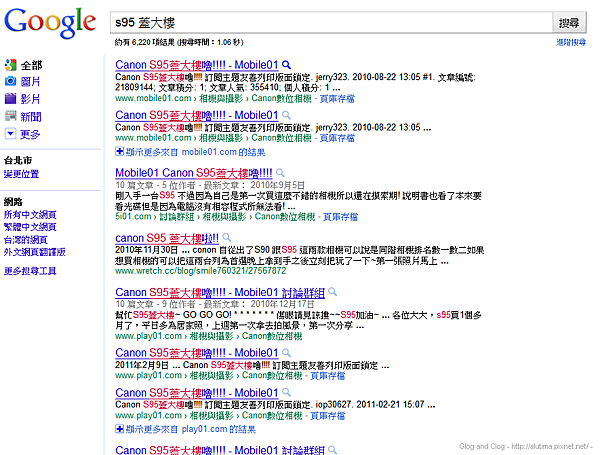Choose the 影片 search category
This screenshot has width=600, height=455.
pos(30,99)
